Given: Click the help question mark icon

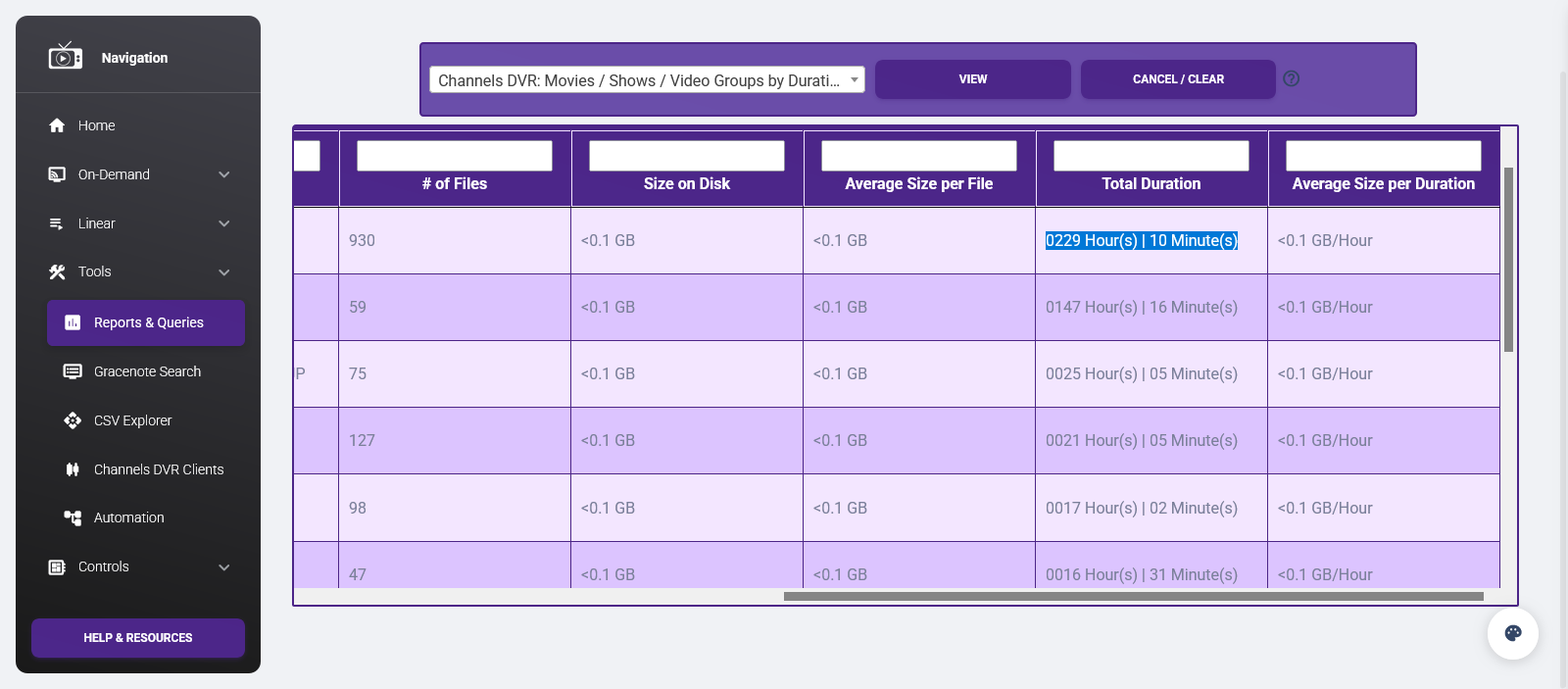Looking at the screenshot, I should click(1291, 78).
